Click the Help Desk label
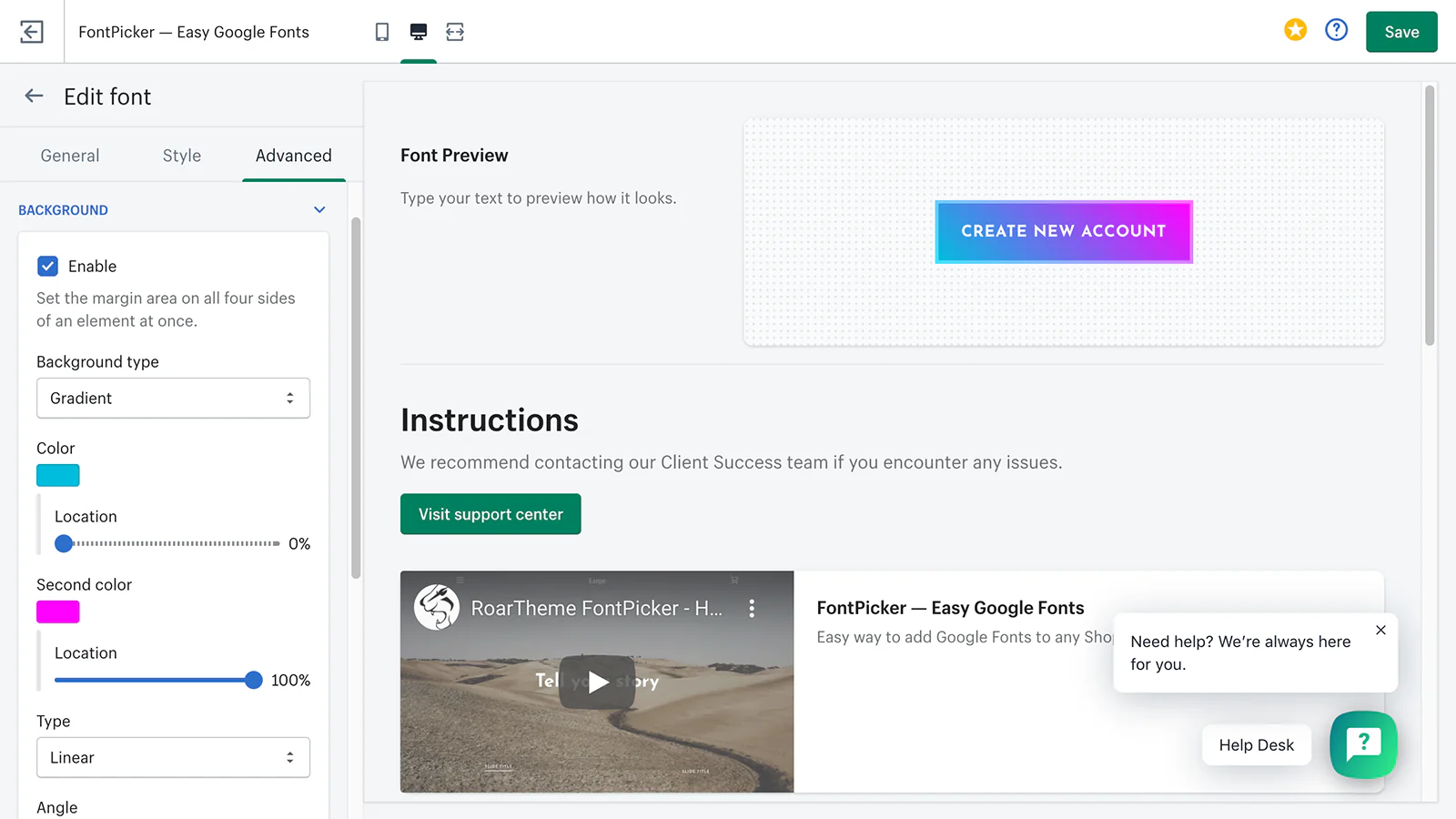This screenshot has width=1456, height=819. [1256, 744]
